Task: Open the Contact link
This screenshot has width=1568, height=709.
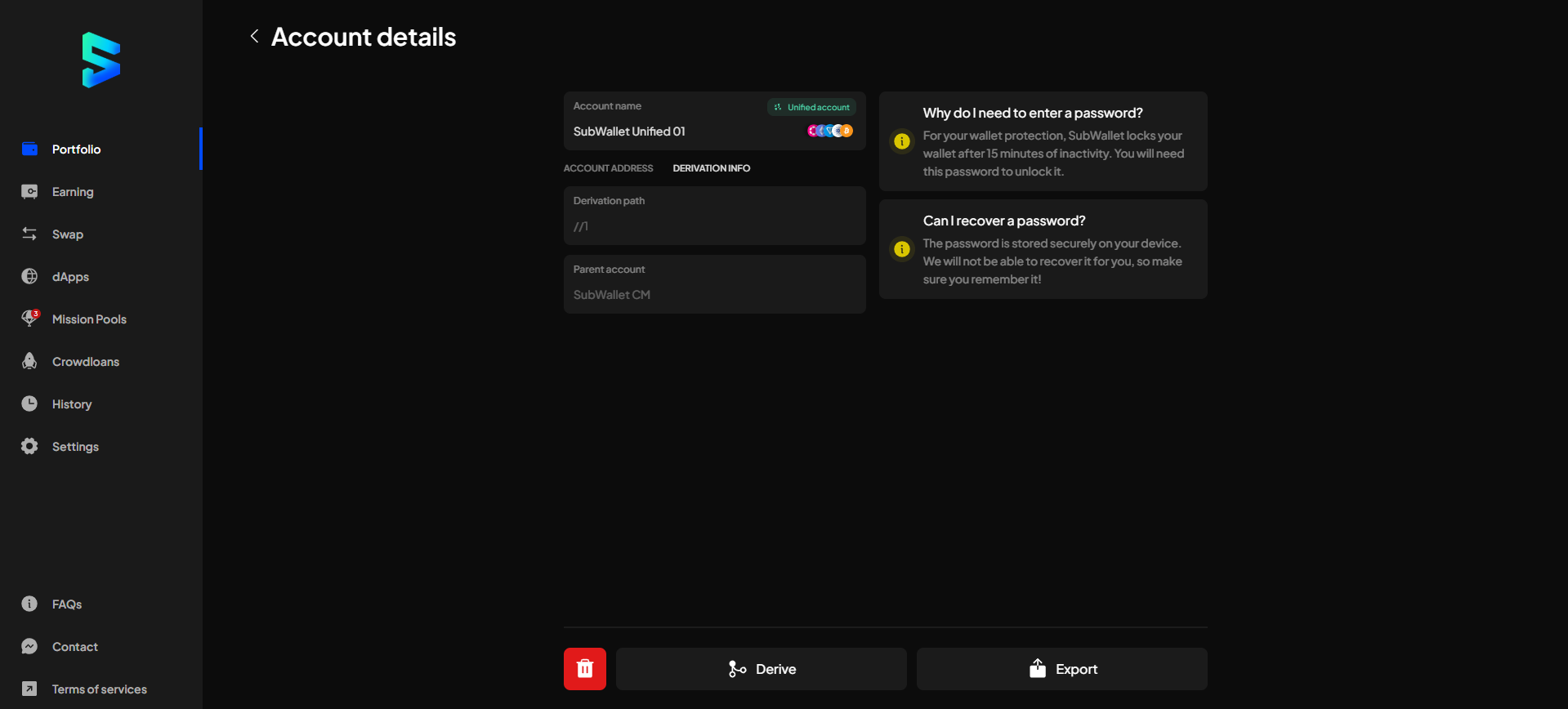Action: tap(74, 647)
